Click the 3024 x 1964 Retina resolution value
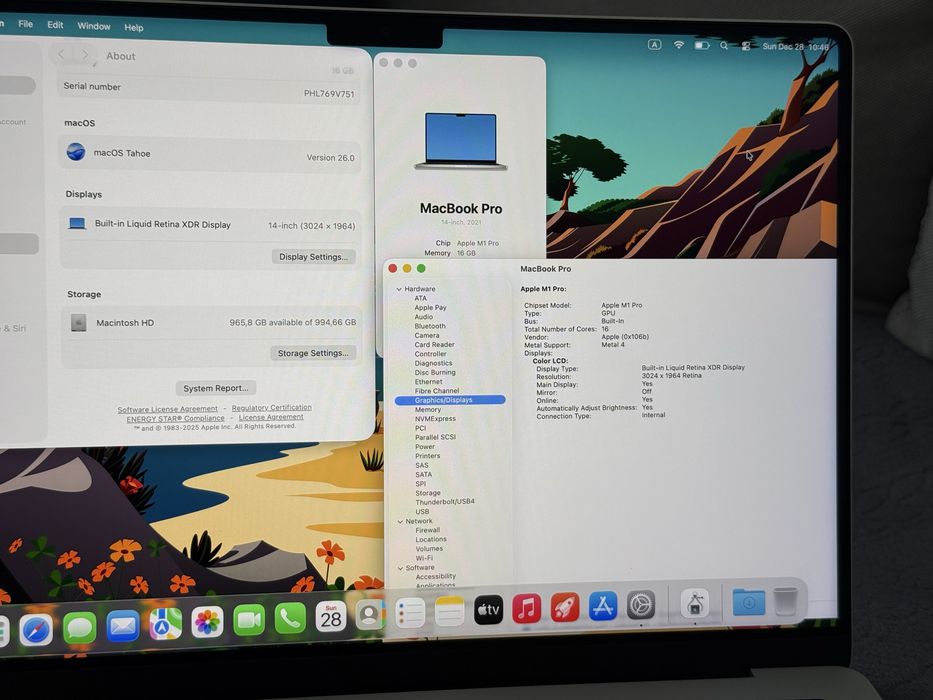 [671, 376]
